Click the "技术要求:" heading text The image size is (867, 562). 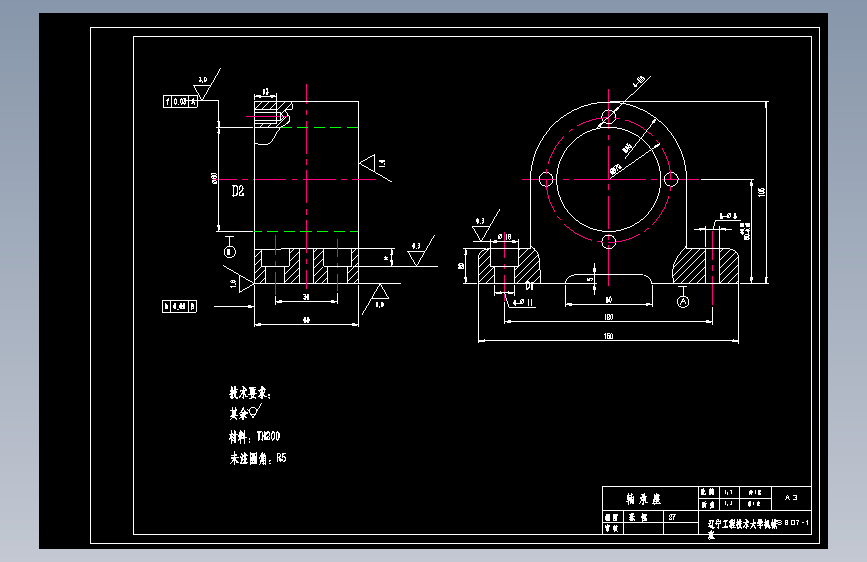click(250, 393)
